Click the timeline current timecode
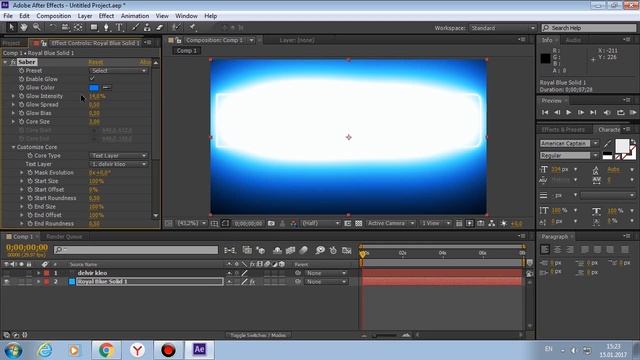This screenshot has width=640, height=360. tap(27, 247)
